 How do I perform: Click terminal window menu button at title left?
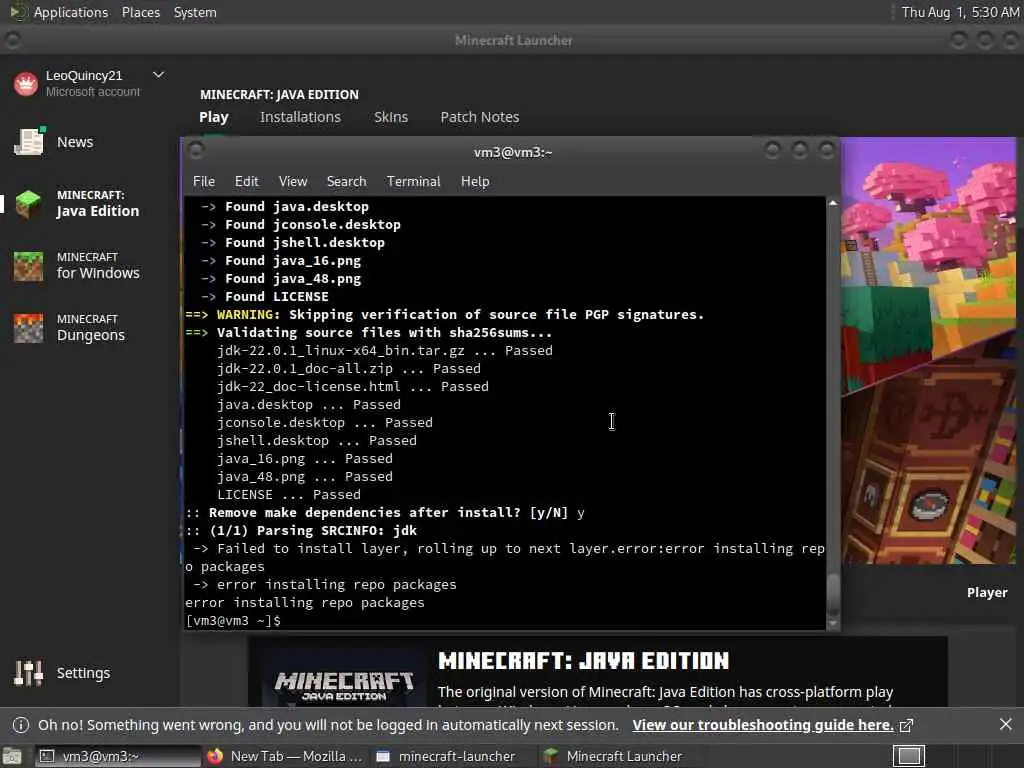click(196, 151)
